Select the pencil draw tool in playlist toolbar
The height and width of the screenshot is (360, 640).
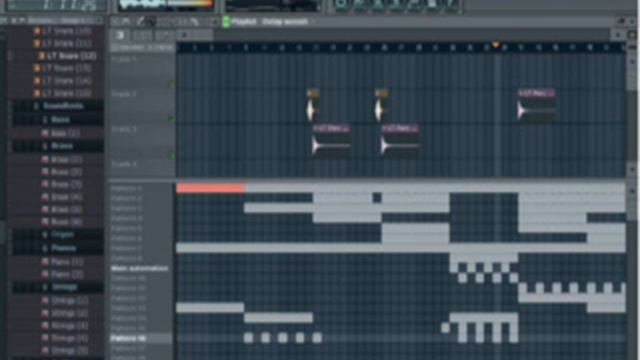coord(141,21)
